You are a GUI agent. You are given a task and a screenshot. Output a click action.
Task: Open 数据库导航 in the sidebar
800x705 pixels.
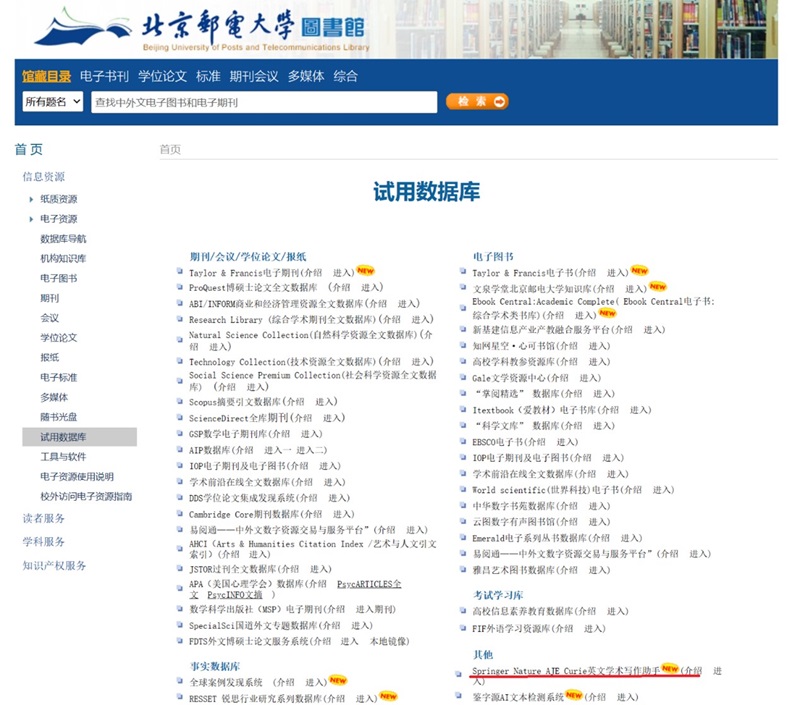pyautogui.click(x=63, y=239)
